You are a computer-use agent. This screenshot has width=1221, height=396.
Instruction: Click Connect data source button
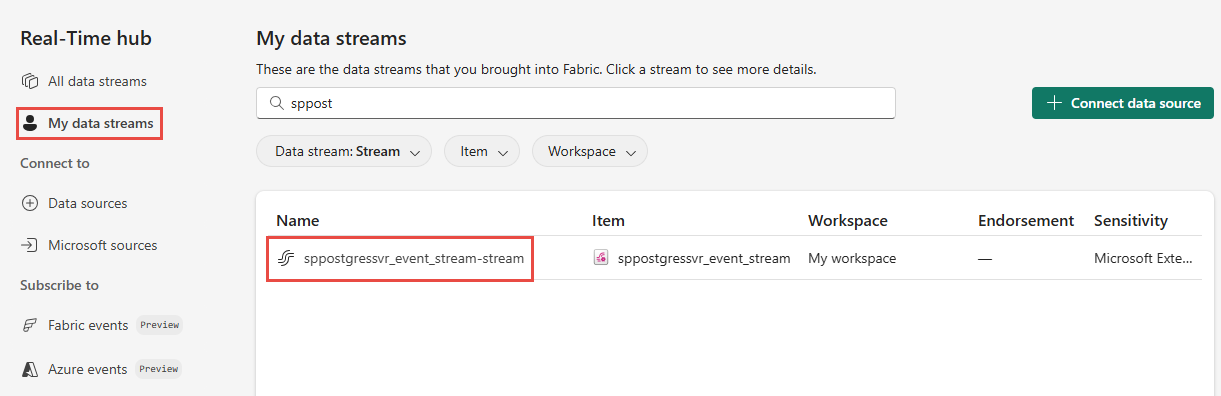(1123, 103)
